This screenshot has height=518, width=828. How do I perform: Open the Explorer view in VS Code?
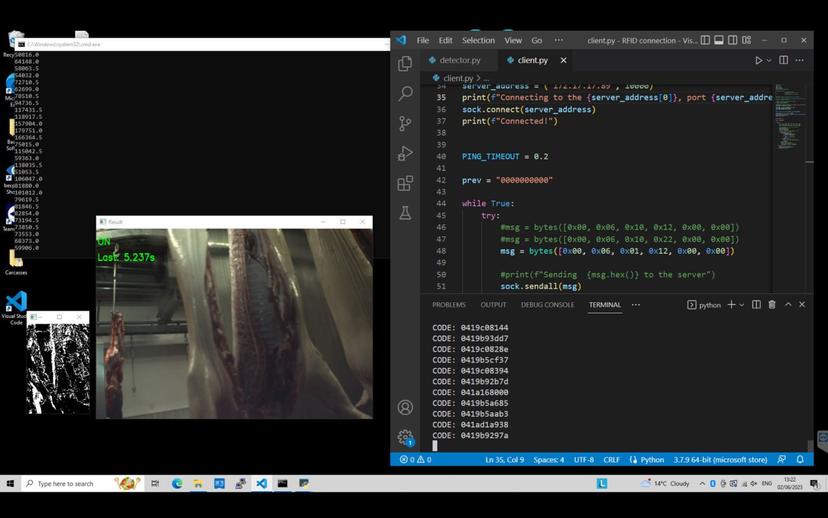click(x=405, y=63)
